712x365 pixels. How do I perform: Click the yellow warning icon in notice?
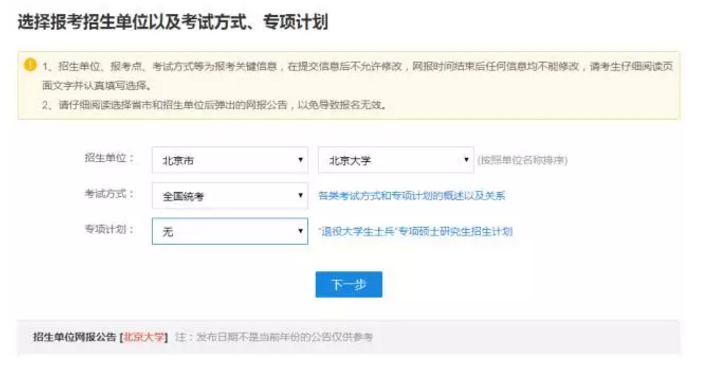pos(30,65)
